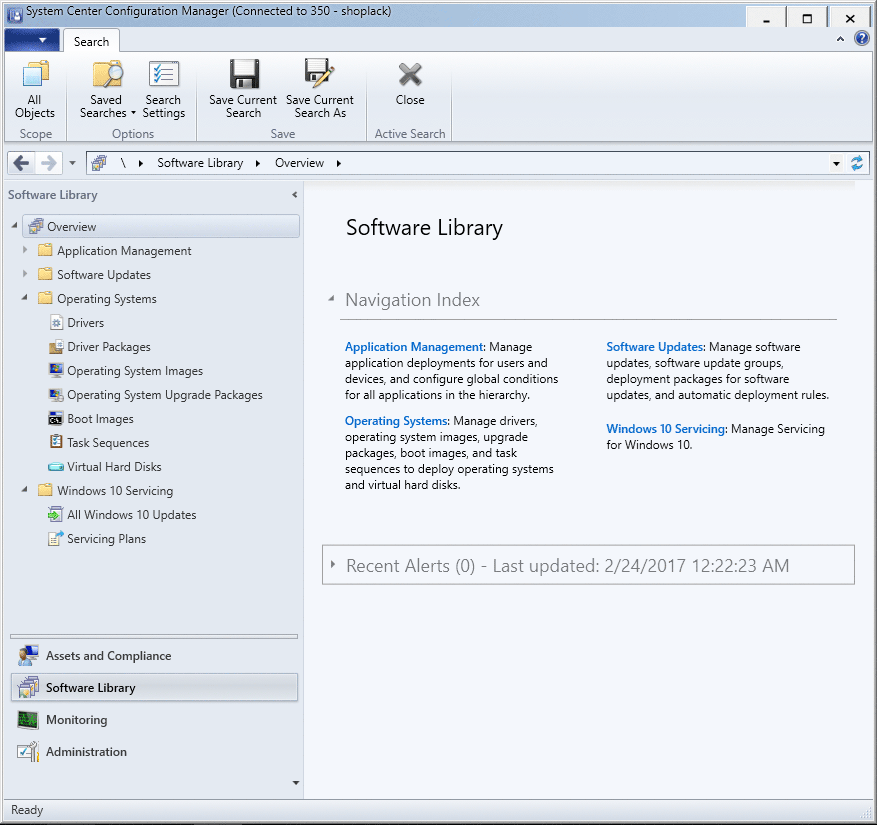Open Saved Searches in the ribbon
The width and height of the screenshot is (877, 825).
click(106, 89)
